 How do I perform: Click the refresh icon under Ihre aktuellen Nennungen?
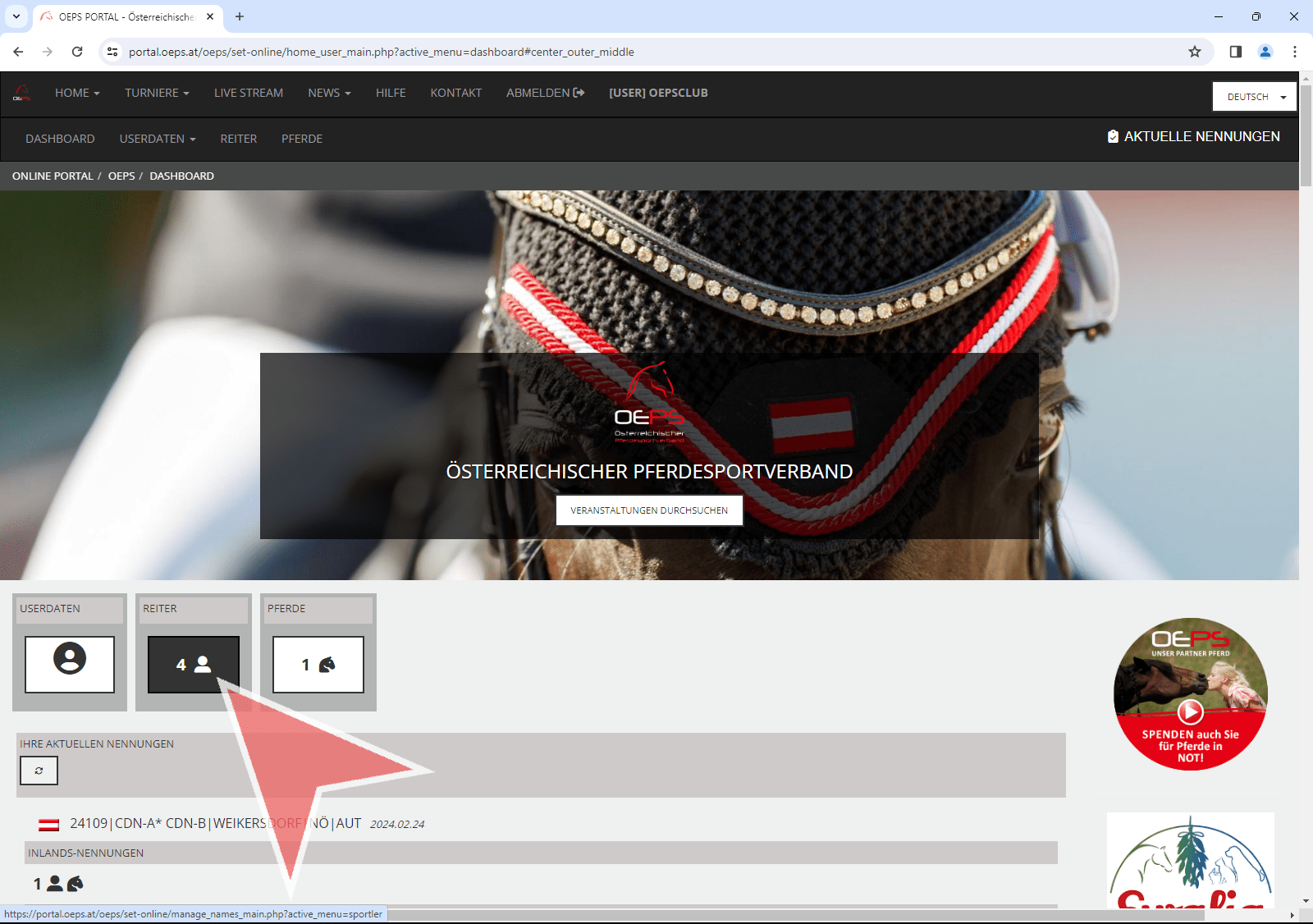pos(39,771)
